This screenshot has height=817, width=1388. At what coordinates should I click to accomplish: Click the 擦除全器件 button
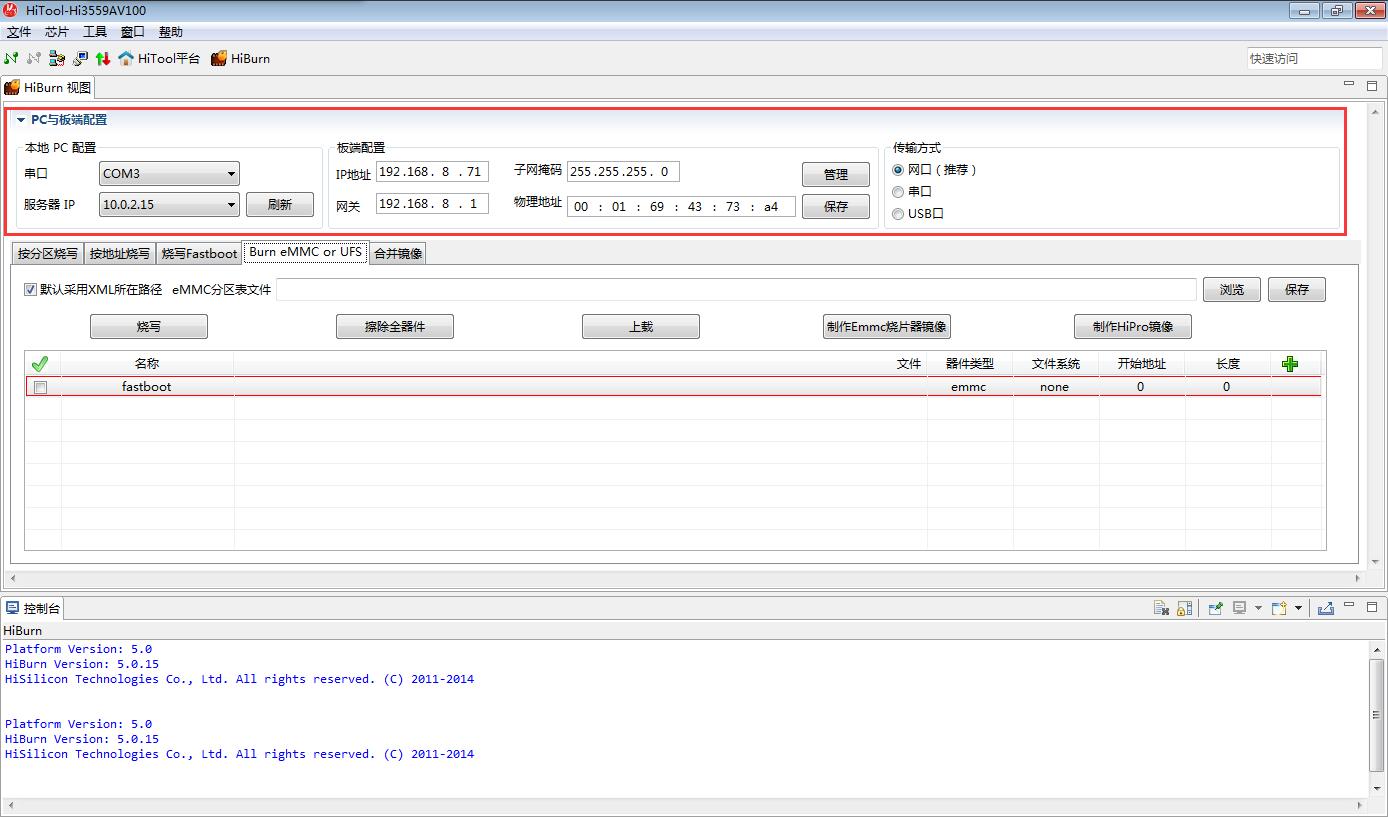[x=394, y=327]
